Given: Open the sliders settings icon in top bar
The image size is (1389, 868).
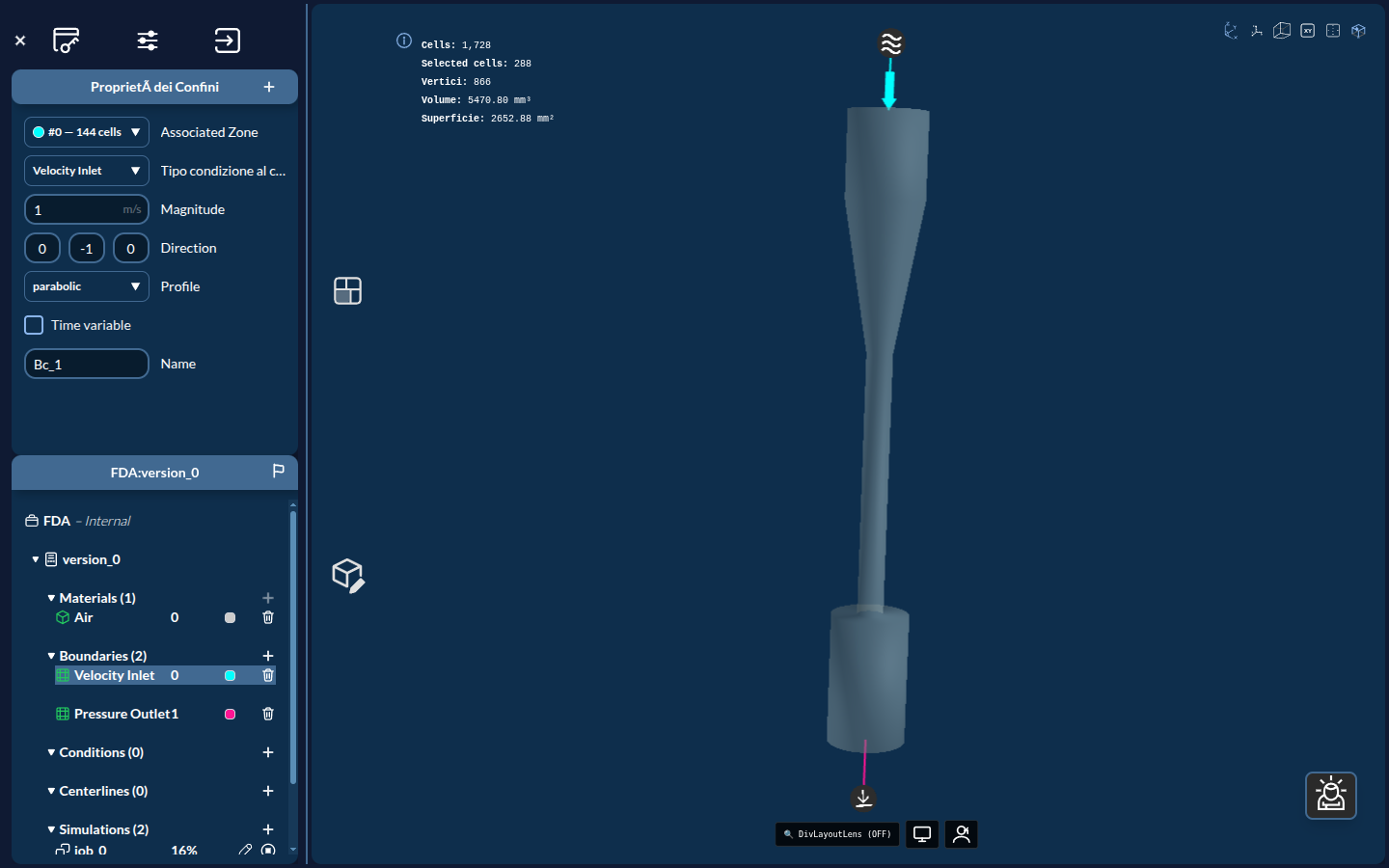Looking at the screenshot, I should 148,41.
